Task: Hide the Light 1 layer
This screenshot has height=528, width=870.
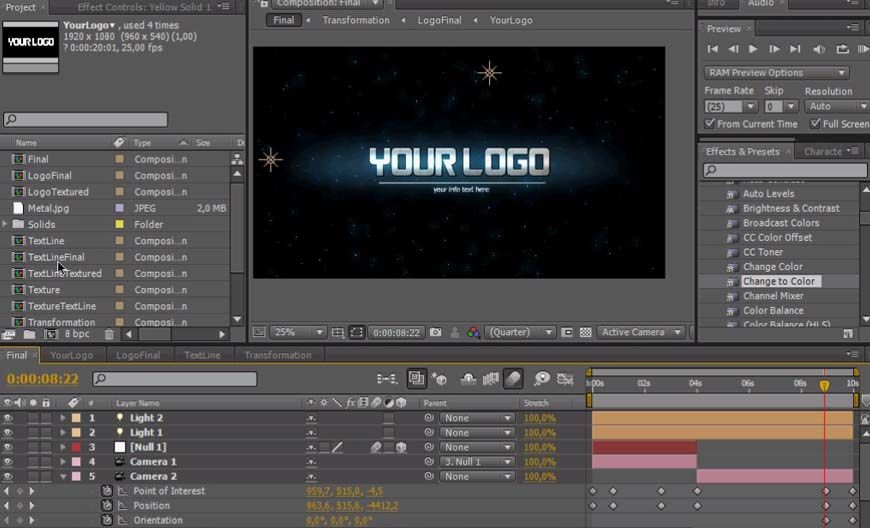Action: [8, 433]
